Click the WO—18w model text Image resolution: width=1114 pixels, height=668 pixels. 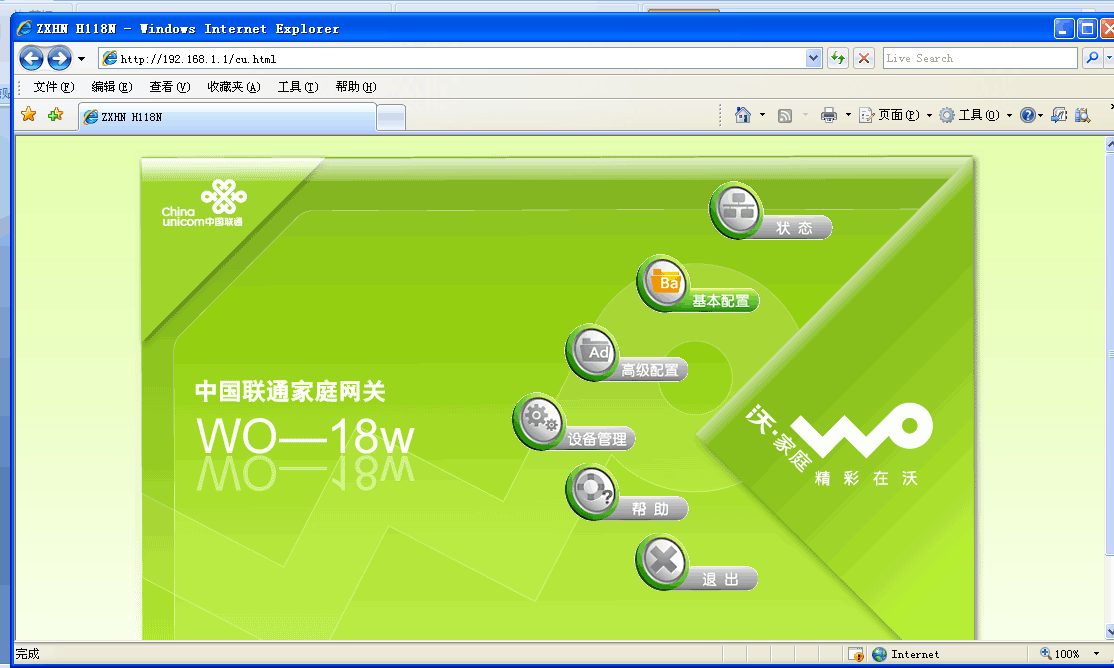[305, 436]
